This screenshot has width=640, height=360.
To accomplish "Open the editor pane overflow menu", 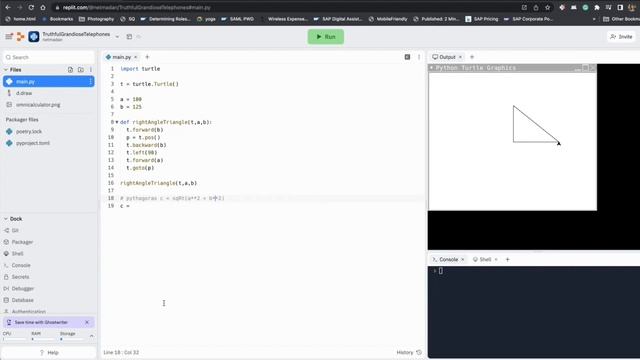I will [419, 57].
